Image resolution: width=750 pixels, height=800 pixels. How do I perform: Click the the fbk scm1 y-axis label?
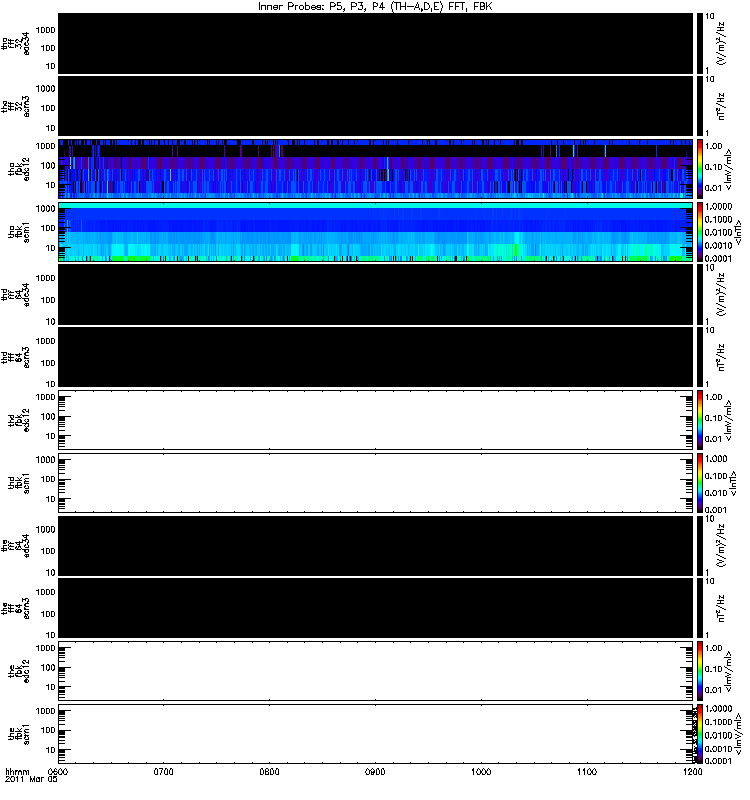[19, 734]
